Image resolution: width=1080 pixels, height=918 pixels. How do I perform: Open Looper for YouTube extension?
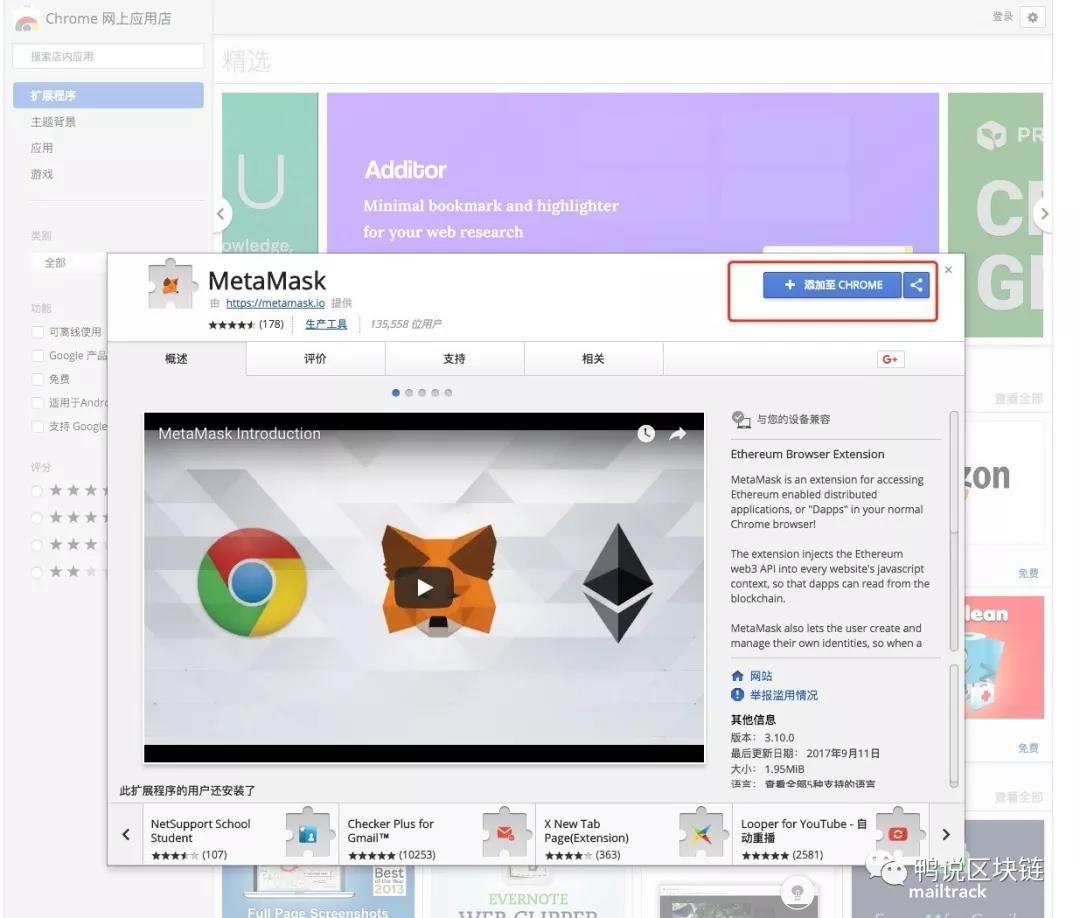pyautogui.click(x=830, y=834)
